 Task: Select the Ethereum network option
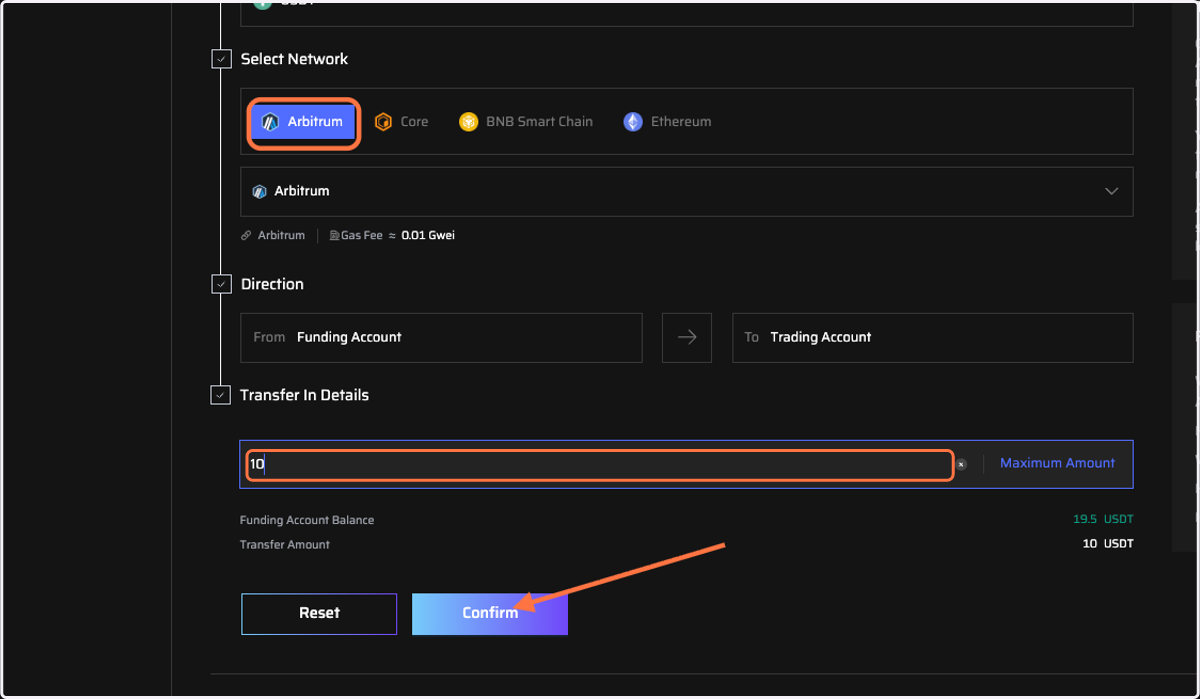coord(668,122)
